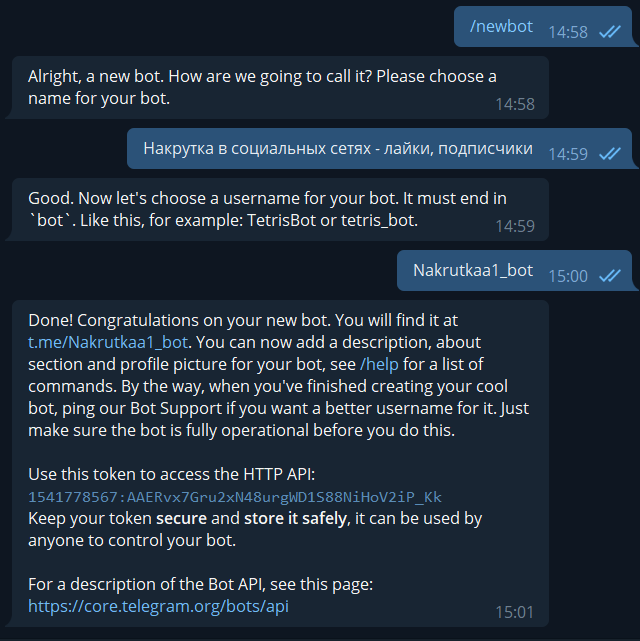This screenshot has height=641, width=640.
Task: Click the /newbot command in sent message
Action: pos(501,27)
